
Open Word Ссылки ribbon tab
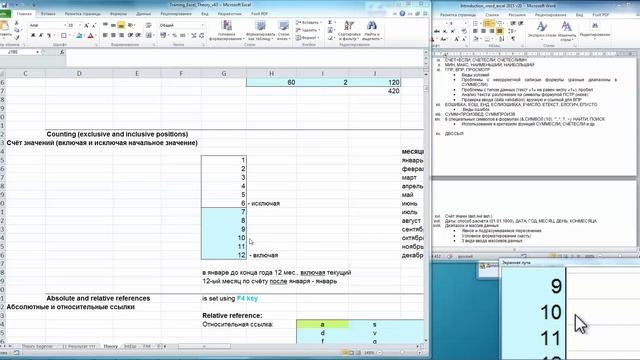[x=492, y=15]
